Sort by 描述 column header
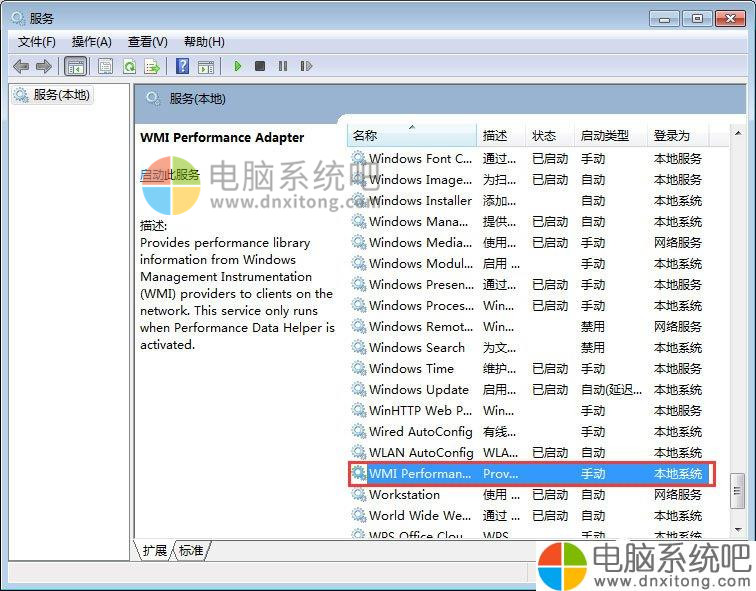Viewport: 756px width, 591px height. point(500,135)
